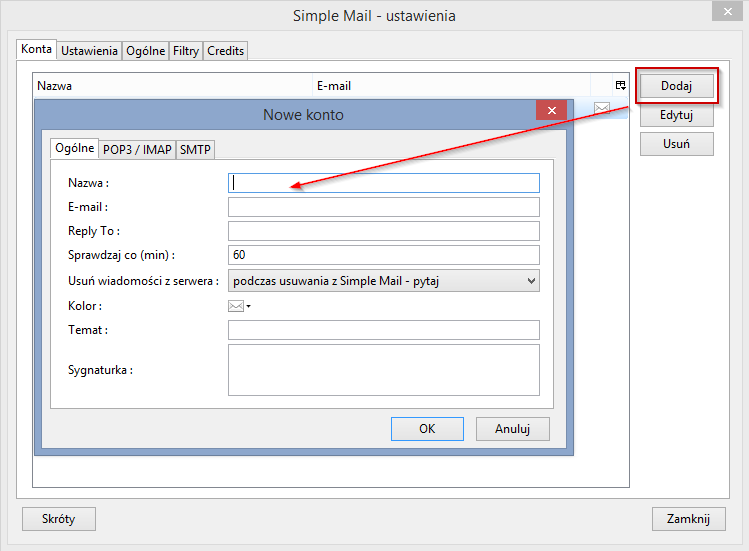749x551 pixels.
Task: Expand the Kolor envelope dropdown arrow
Action: coord(248,306)
